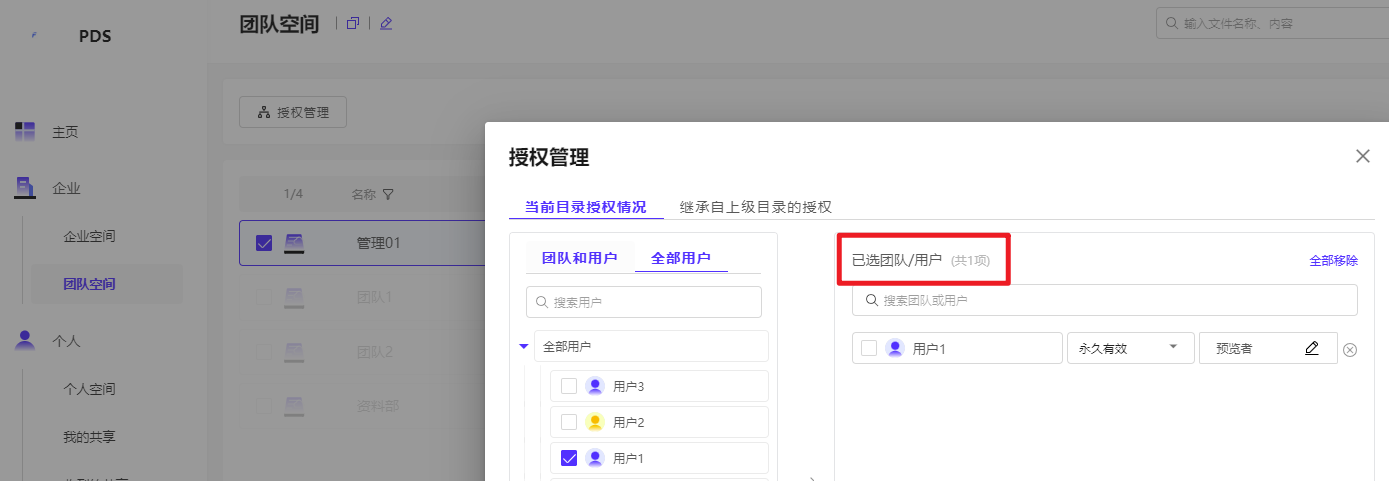Viewport: 1389px width, 481px height.
Task: Check 用户1 box in selected list
Action: 869,348
